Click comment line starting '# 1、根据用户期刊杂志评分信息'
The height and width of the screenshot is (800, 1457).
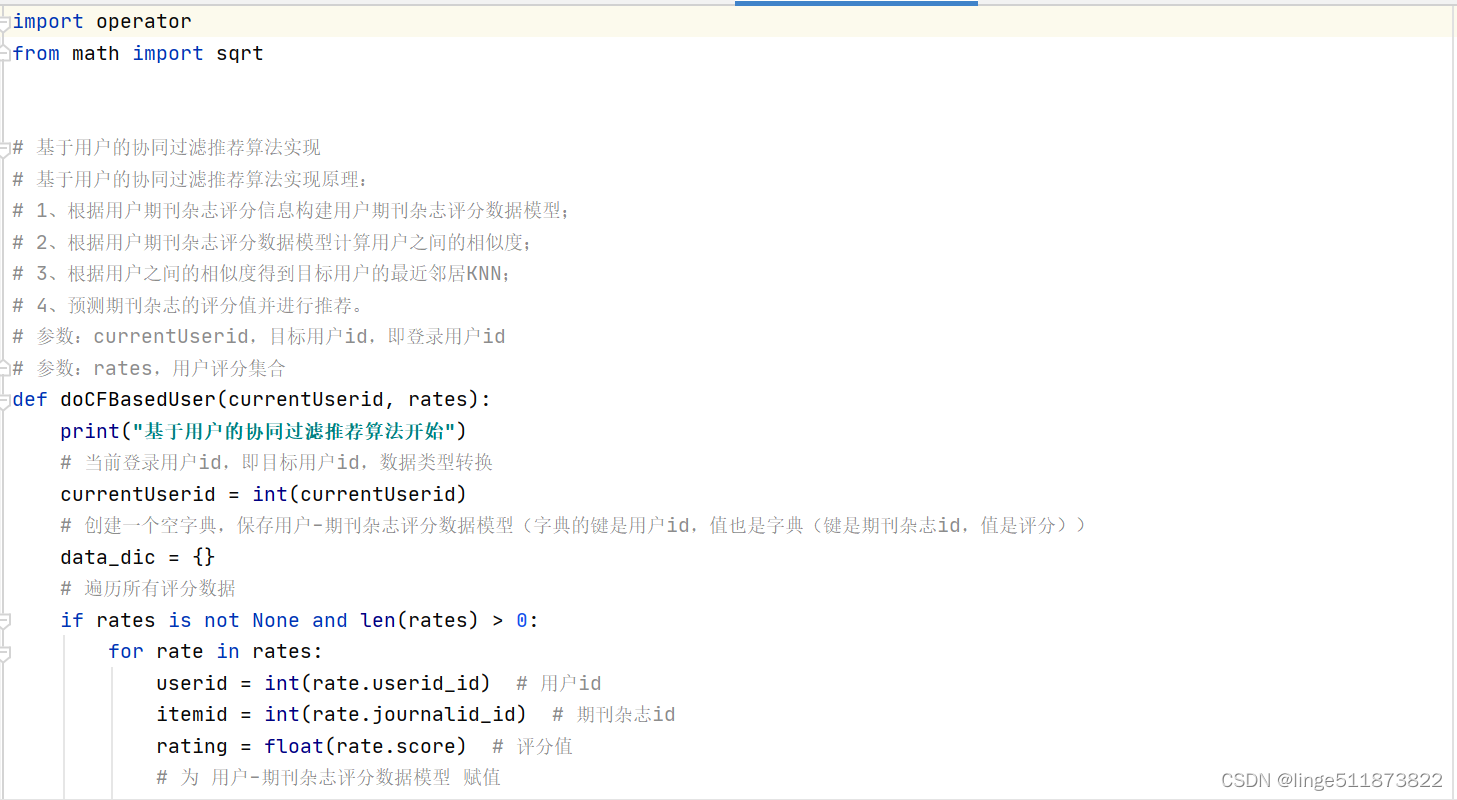tap(291, 211)
